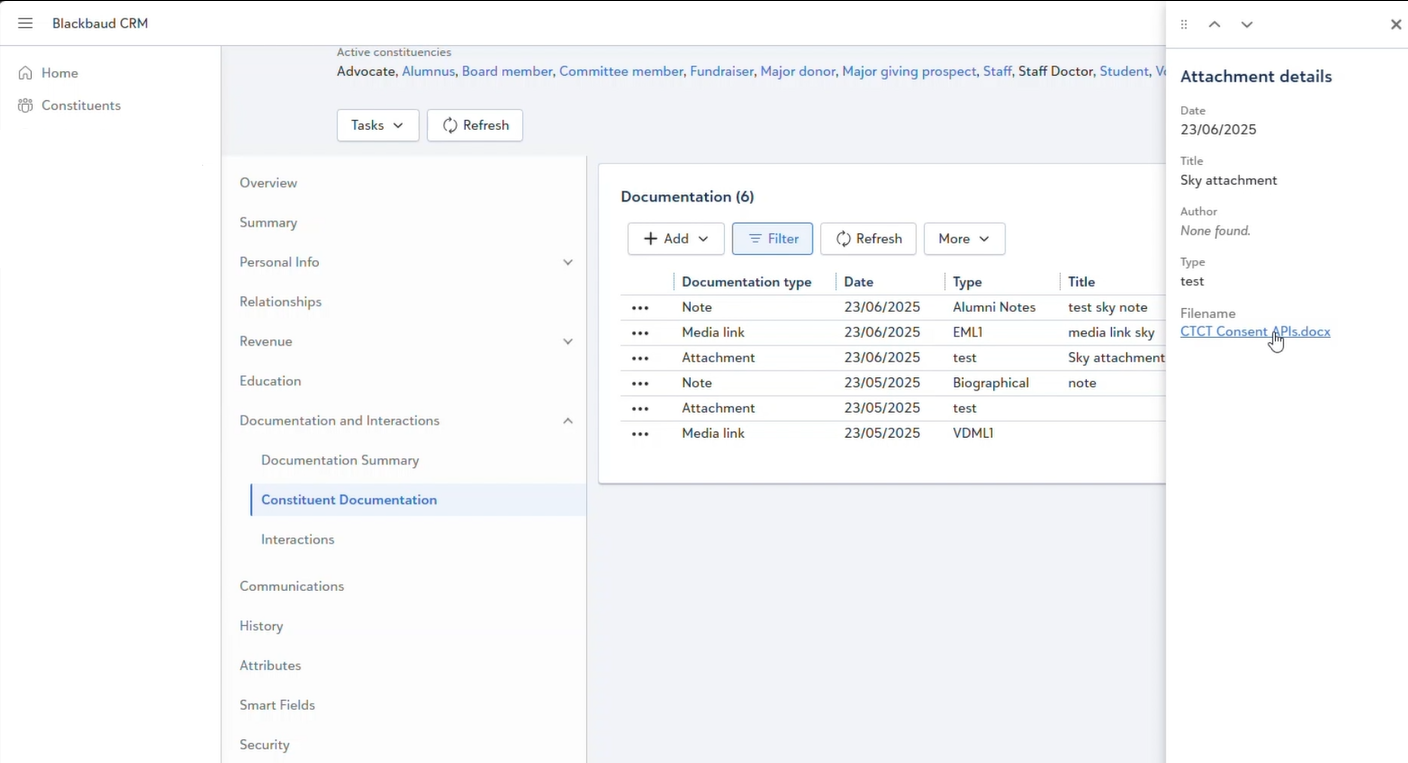Open the Relationships tab
This screenshot has width=1408, height=763.
click(x=280, y=301)
